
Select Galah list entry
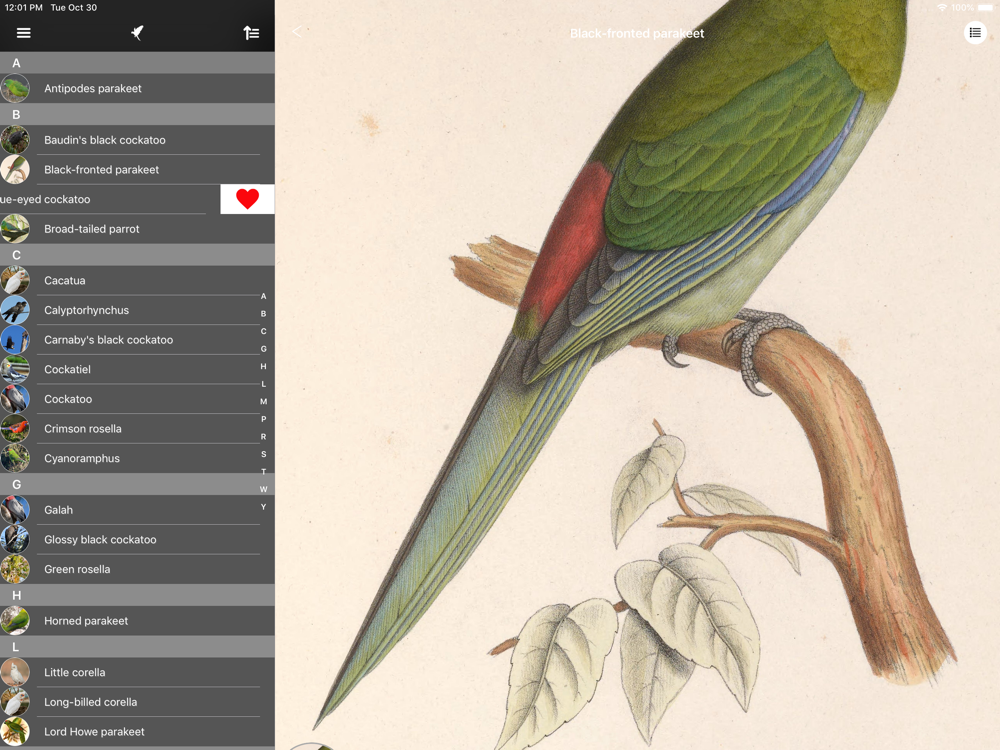(x=137, y=510)
